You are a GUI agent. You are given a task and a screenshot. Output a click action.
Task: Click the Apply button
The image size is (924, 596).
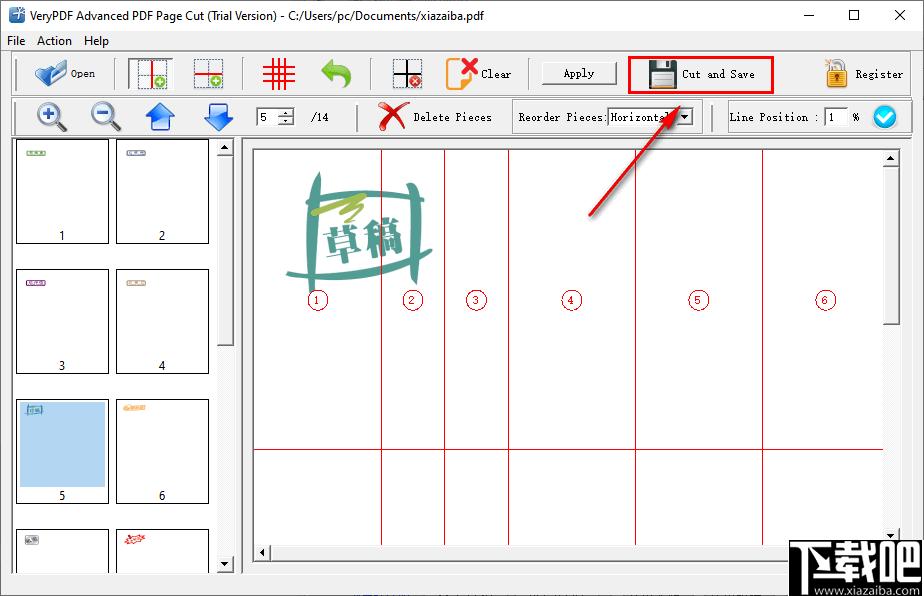click(579, 74)
